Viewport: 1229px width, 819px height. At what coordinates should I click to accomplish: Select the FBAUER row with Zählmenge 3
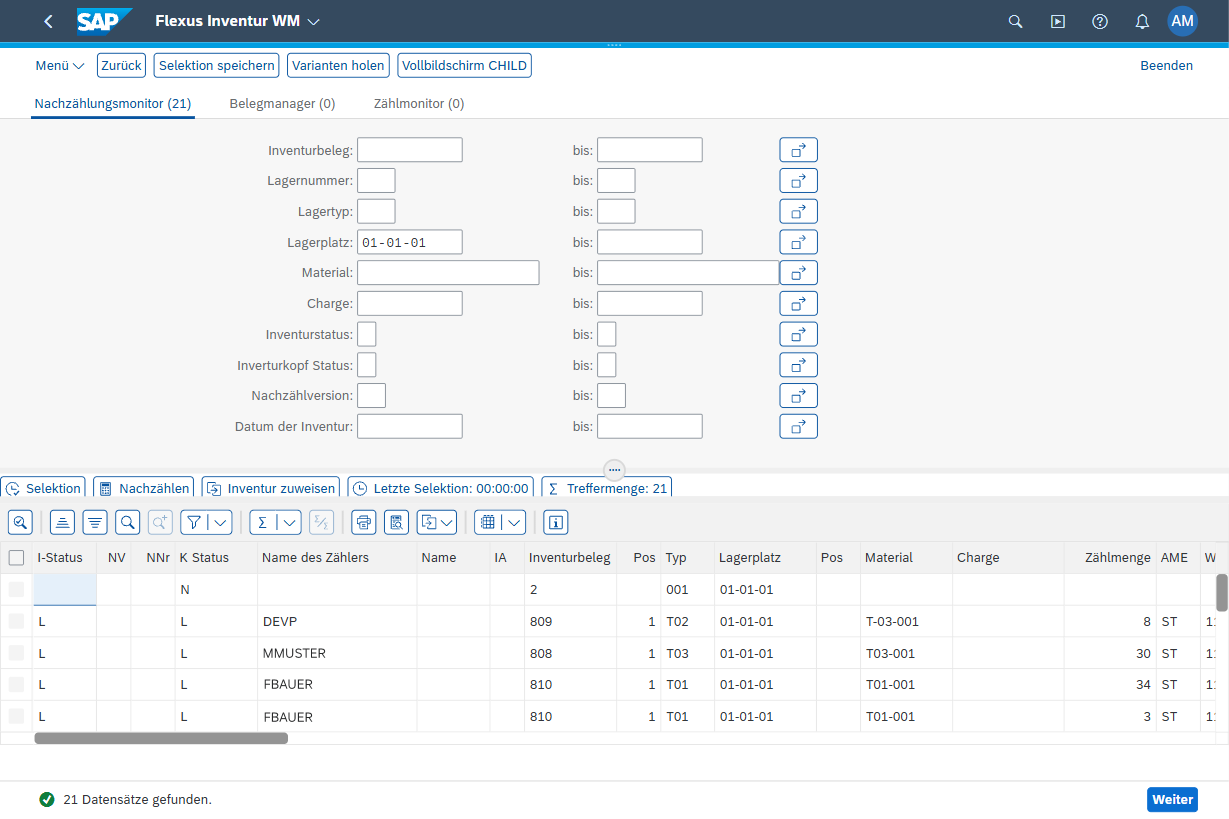click(16, 717)
